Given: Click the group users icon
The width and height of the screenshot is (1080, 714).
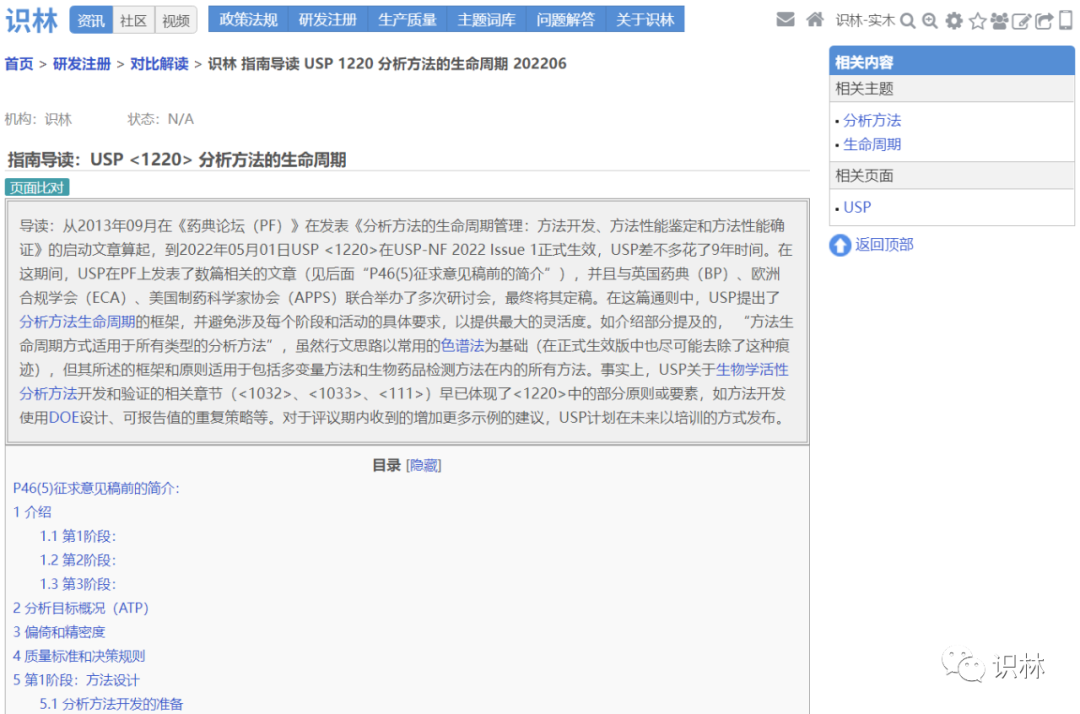Looking at the screenshot, I should (x=999, y=21).
